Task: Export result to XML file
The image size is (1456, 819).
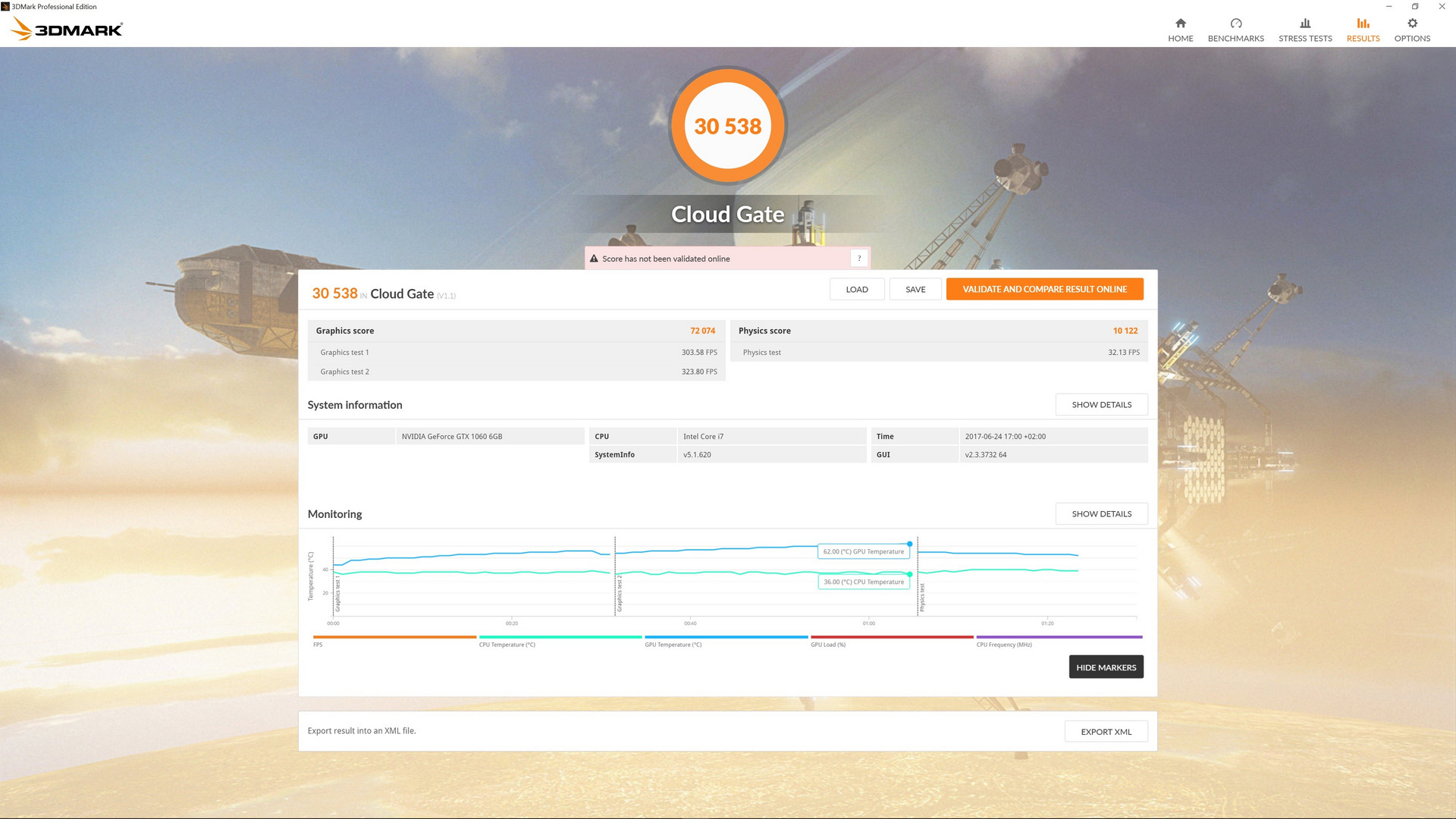Action: pos(1106,732)
